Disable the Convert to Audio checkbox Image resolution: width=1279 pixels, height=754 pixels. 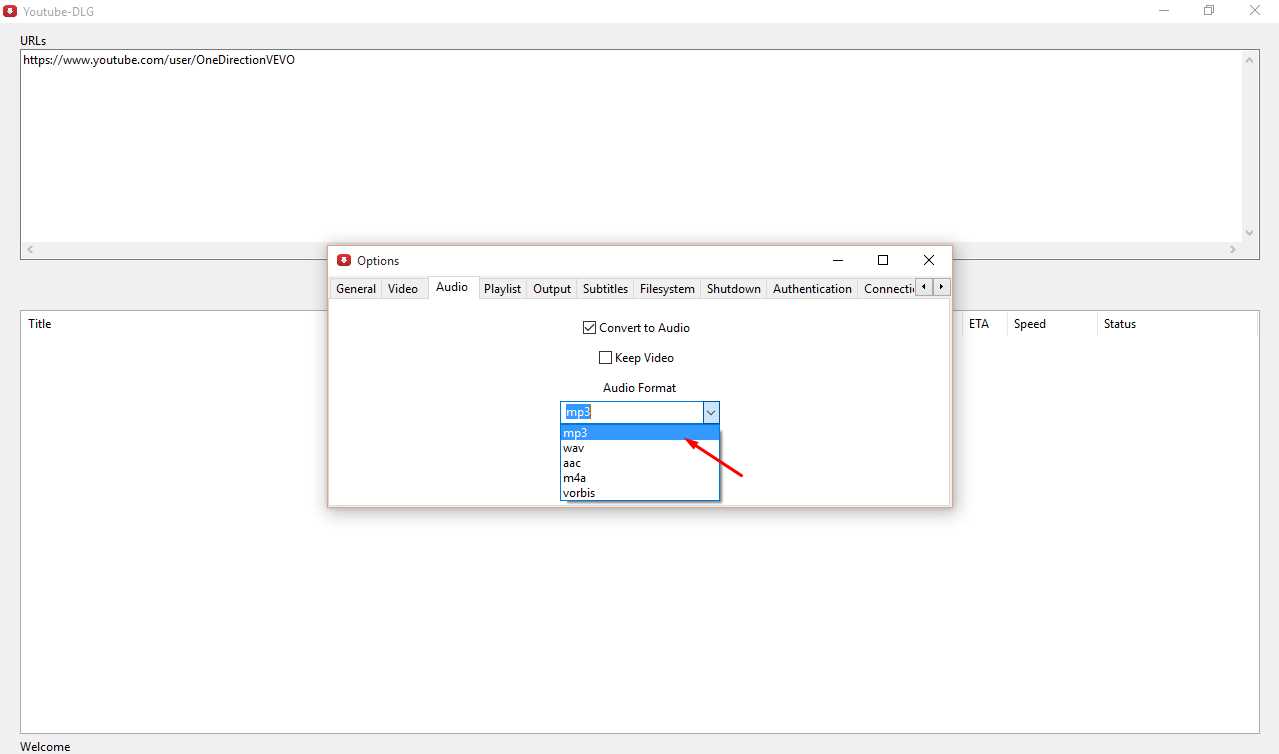590,327
